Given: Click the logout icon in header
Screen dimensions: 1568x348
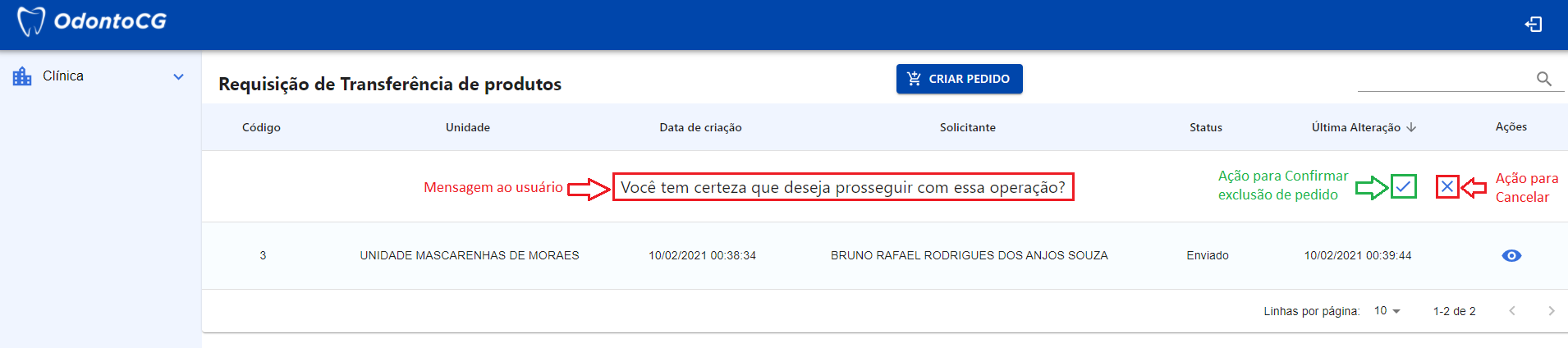Looking at the screenshot, I should (x=1533, y=25).
